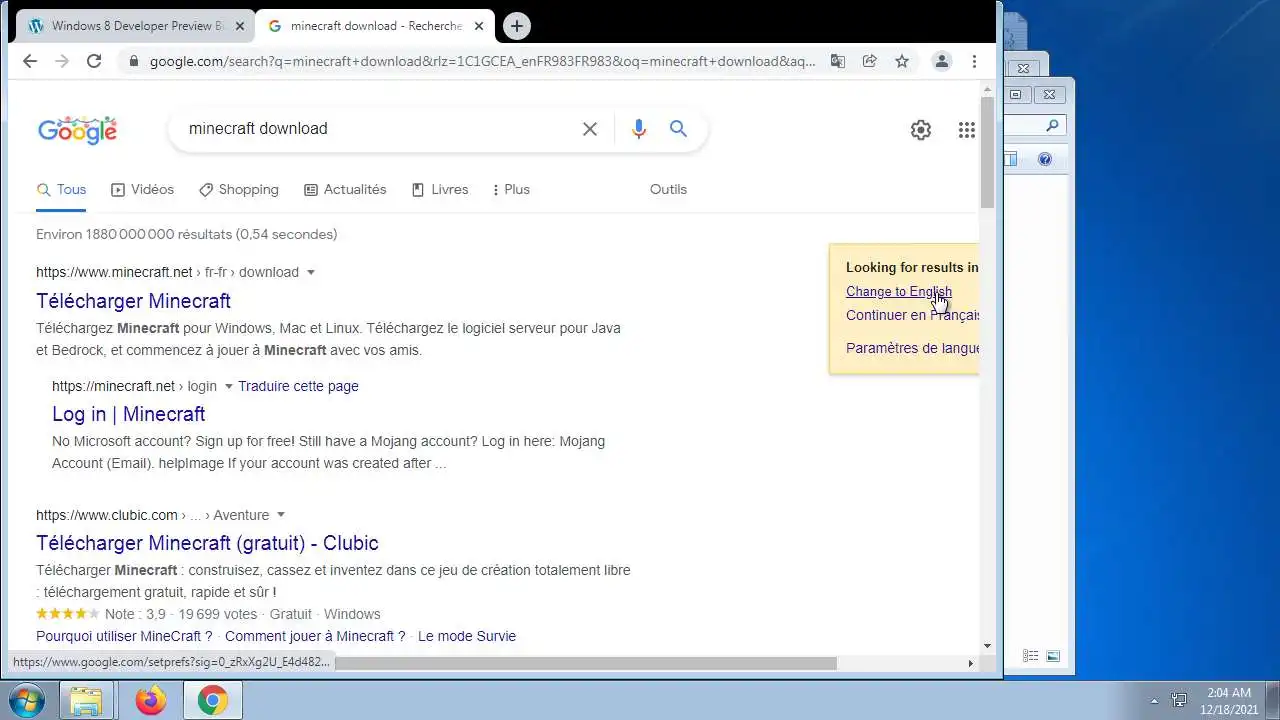Screen dimensions: 1280x720
Task: Open Télécharger Minecraft result
Action: tap(133, 301)
